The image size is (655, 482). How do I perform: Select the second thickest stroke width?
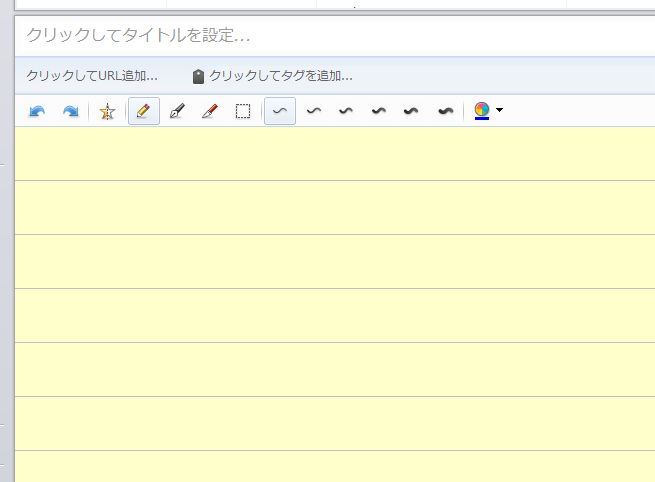[411, 111]
